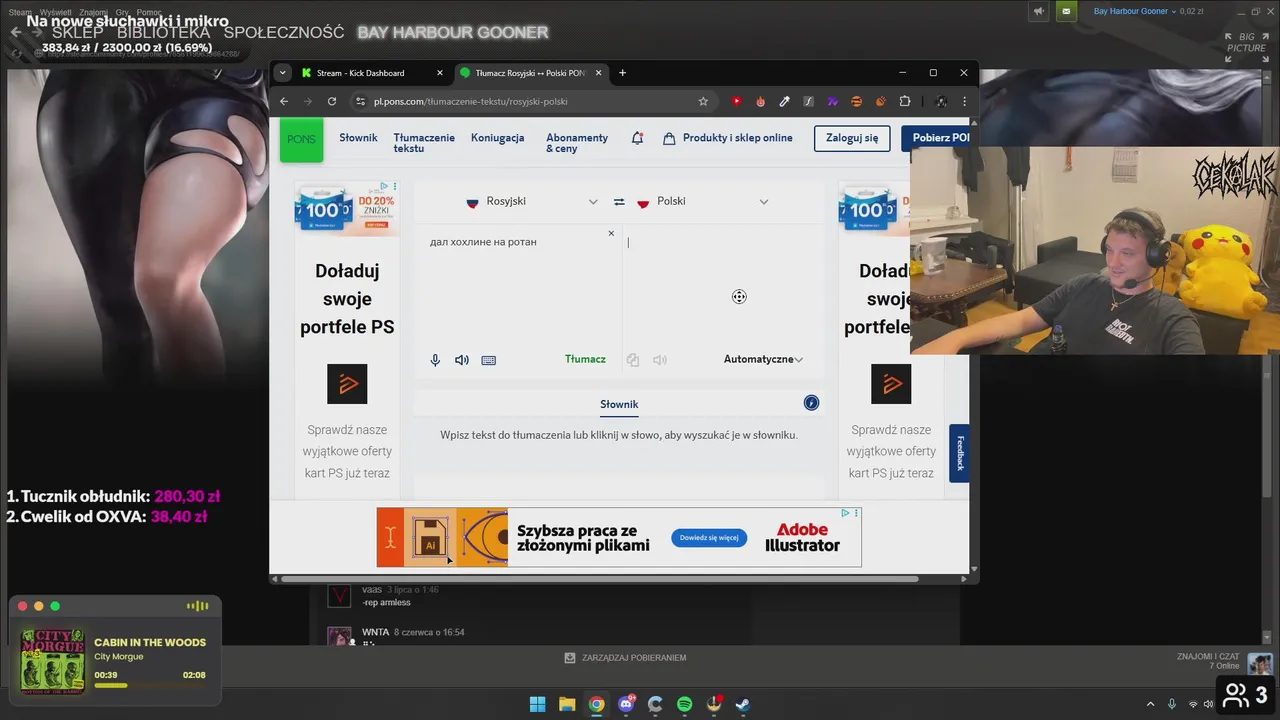Clear the Russian source text

coord(611,233)
